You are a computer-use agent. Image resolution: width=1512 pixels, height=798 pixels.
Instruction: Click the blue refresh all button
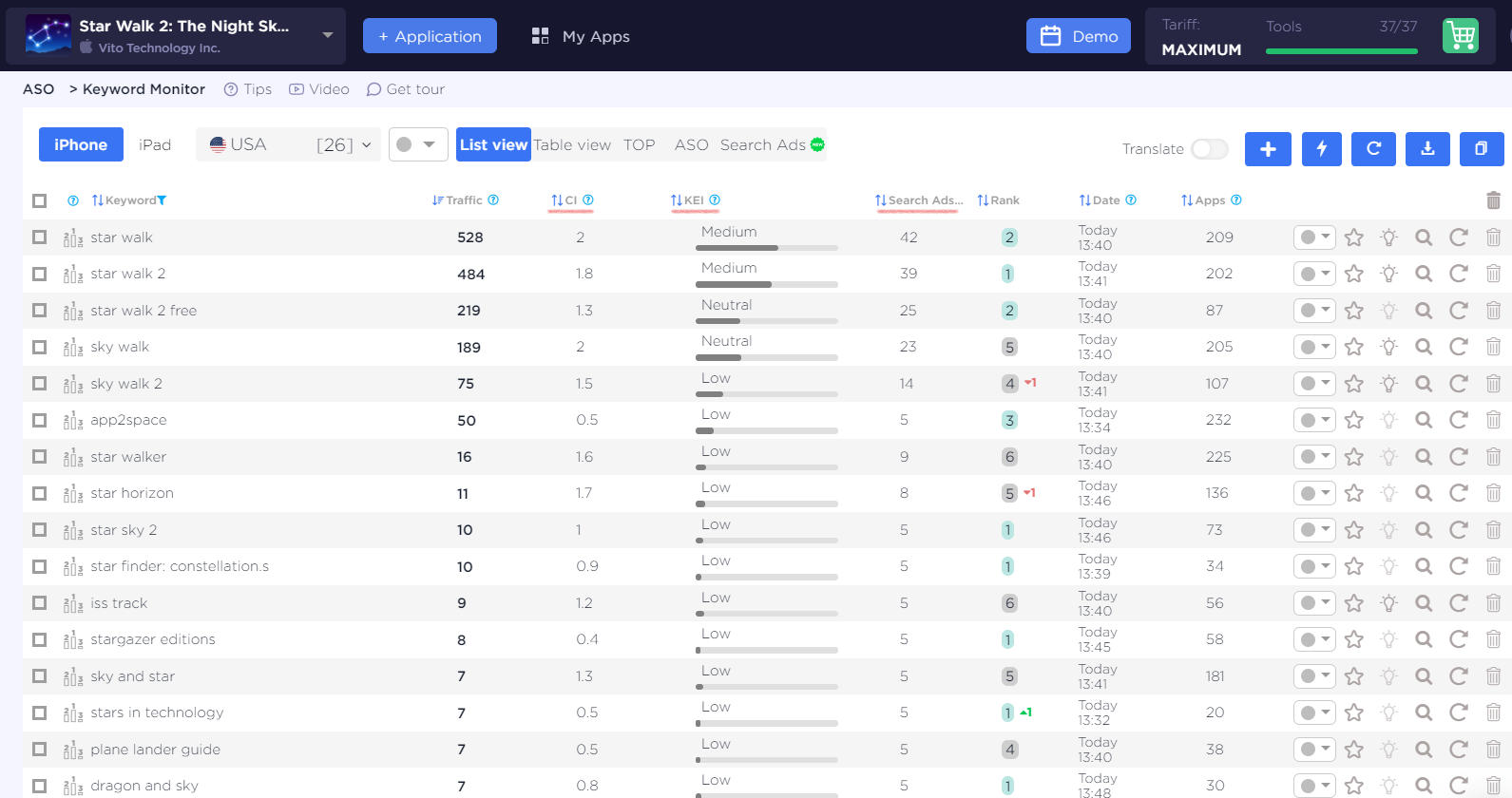(x=1373, y=149)
